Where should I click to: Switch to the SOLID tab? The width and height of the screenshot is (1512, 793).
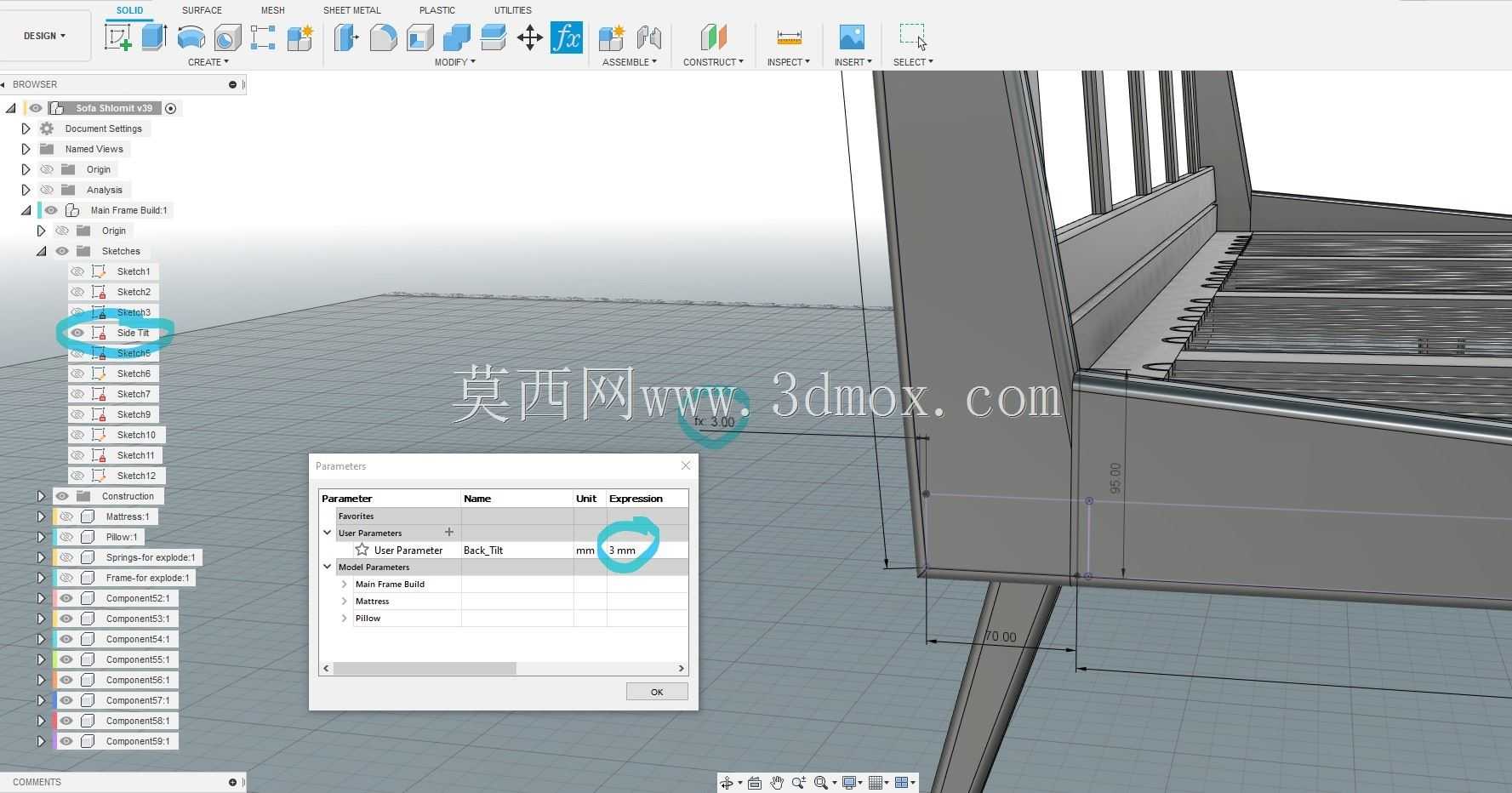tap(129, 10)
